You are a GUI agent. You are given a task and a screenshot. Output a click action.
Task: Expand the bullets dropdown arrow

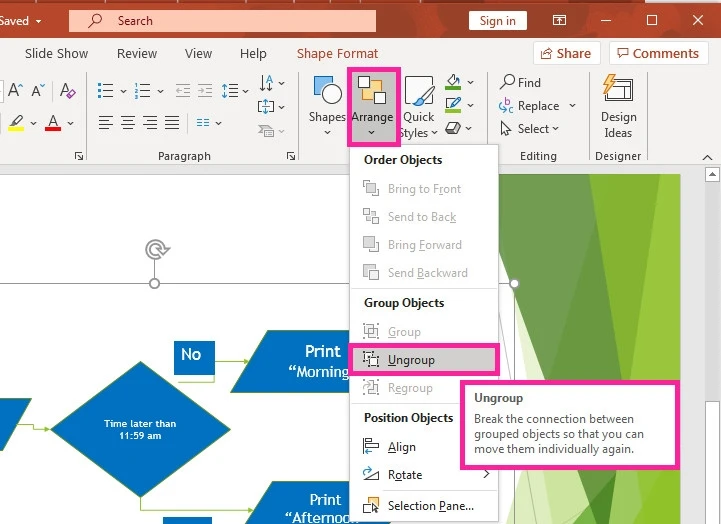pyautogui.click(x=123, y=91)
